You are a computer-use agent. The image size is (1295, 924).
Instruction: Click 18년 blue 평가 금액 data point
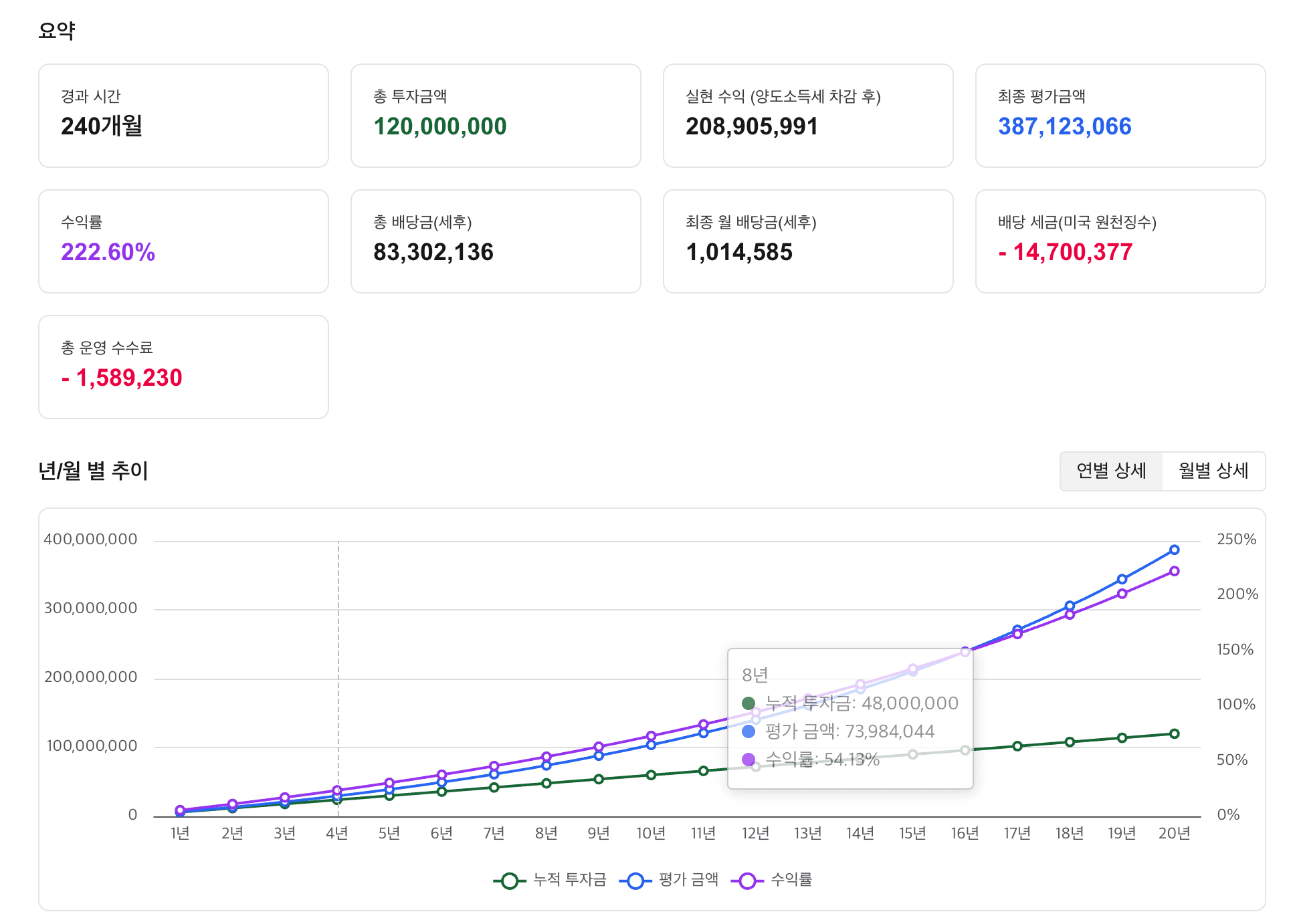(x=1070, y=606)
